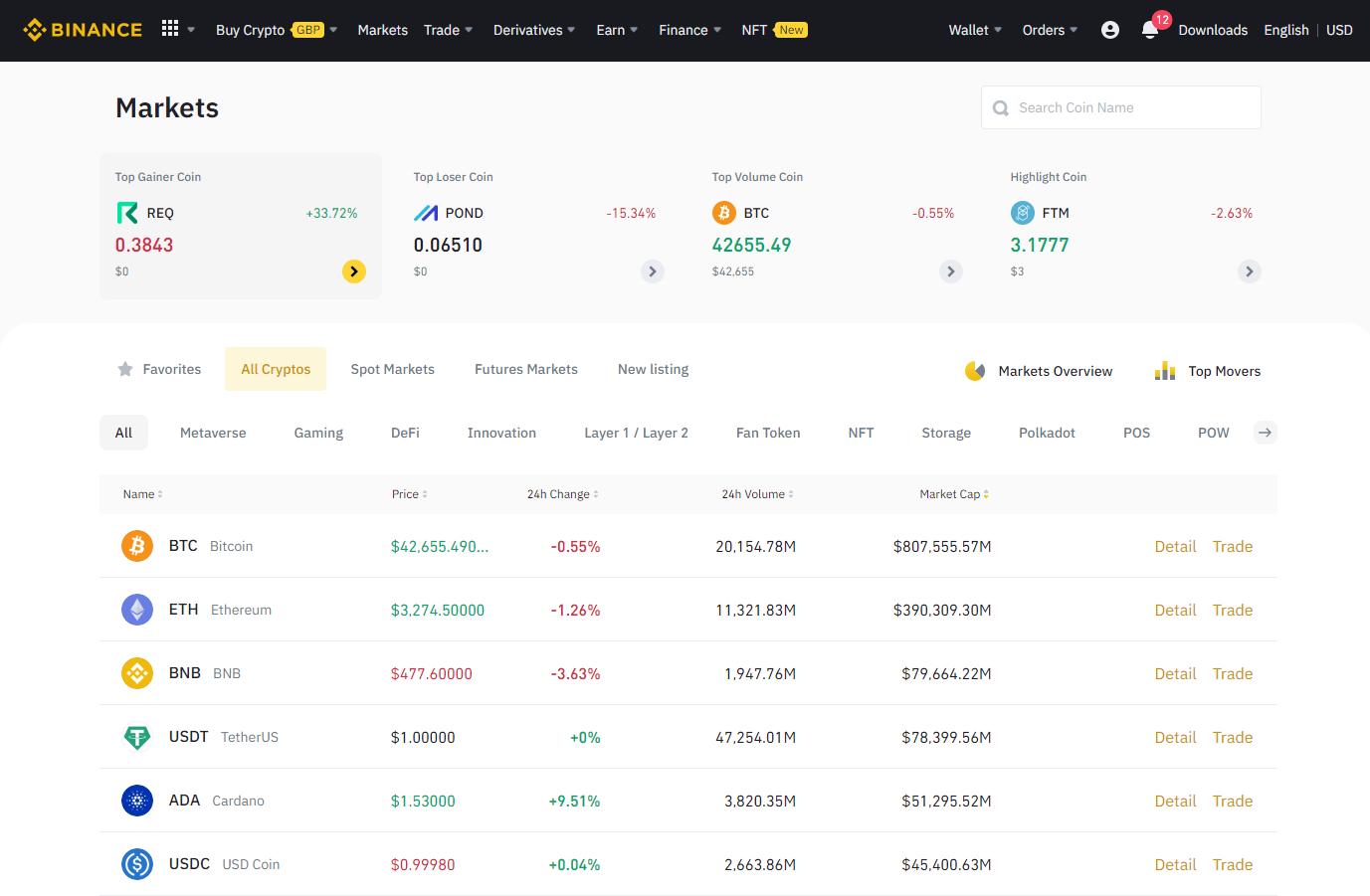Click the BTC Bitcoin coin icon
Screen dimensions: 1370x896
tap(136, 545)
